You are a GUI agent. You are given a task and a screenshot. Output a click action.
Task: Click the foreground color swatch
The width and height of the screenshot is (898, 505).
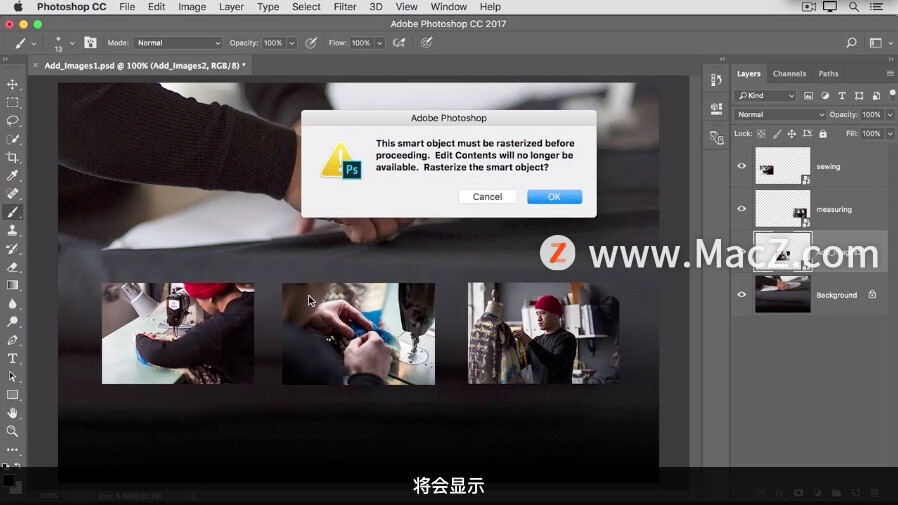pyautogui.click(x=8, y=480)
